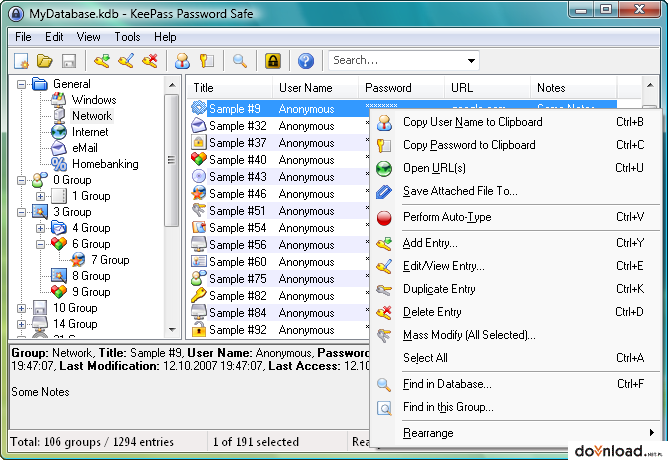Click the group tree scroll down arrow
This screenshot has width=668, height=460.
point(172,330)
